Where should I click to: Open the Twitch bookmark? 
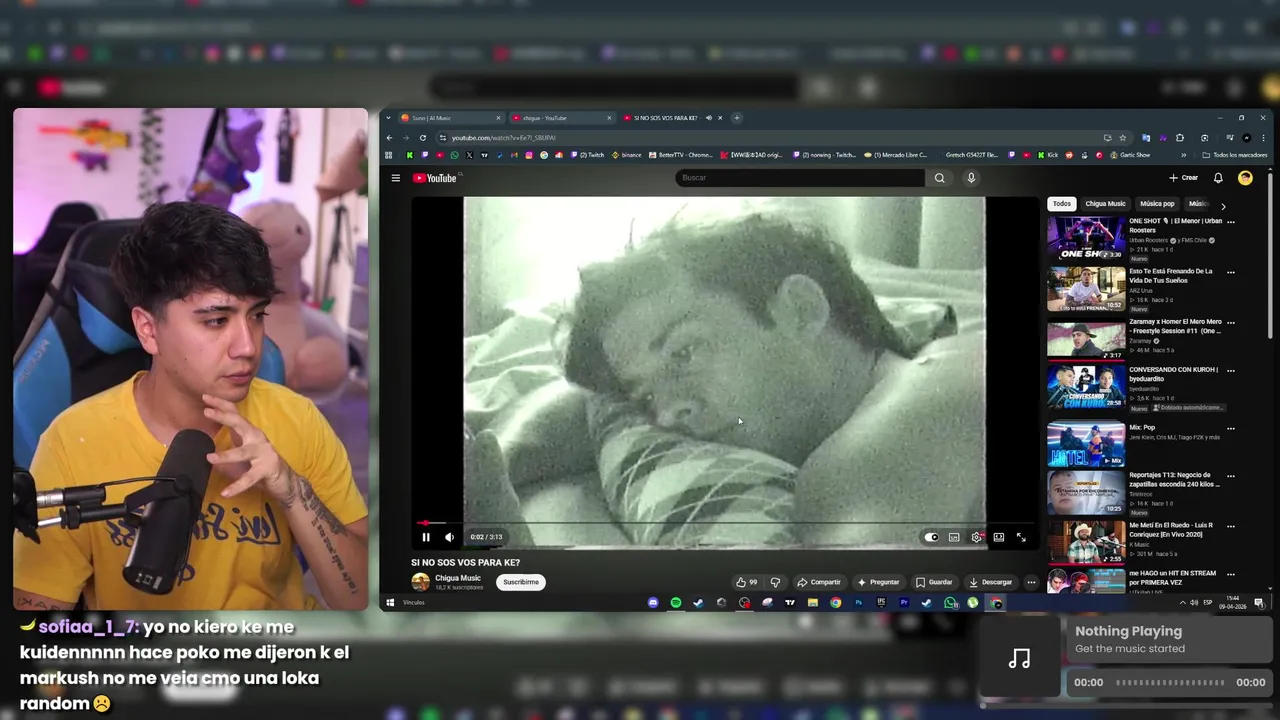tap(588, 155)
